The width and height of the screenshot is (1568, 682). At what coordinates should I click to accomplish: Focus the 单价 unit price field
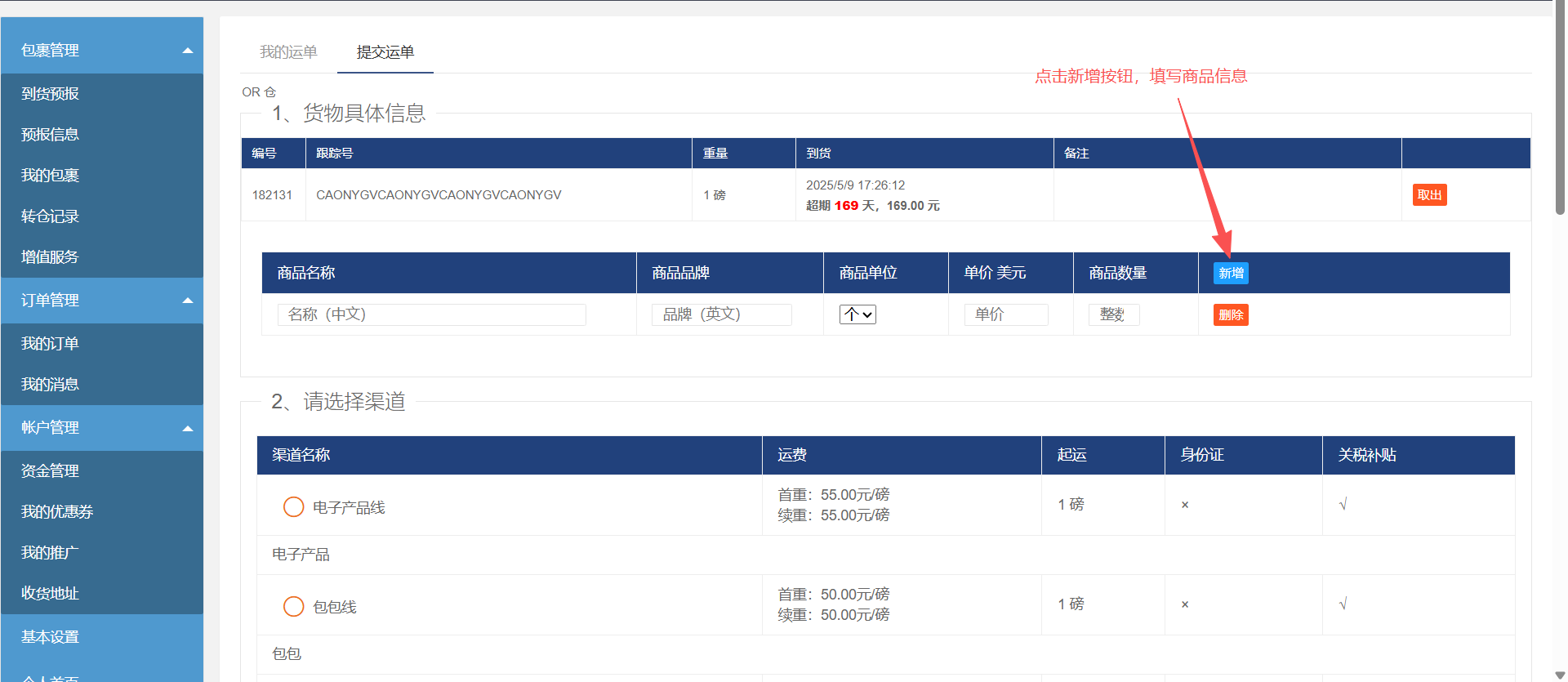(1006, 314)
